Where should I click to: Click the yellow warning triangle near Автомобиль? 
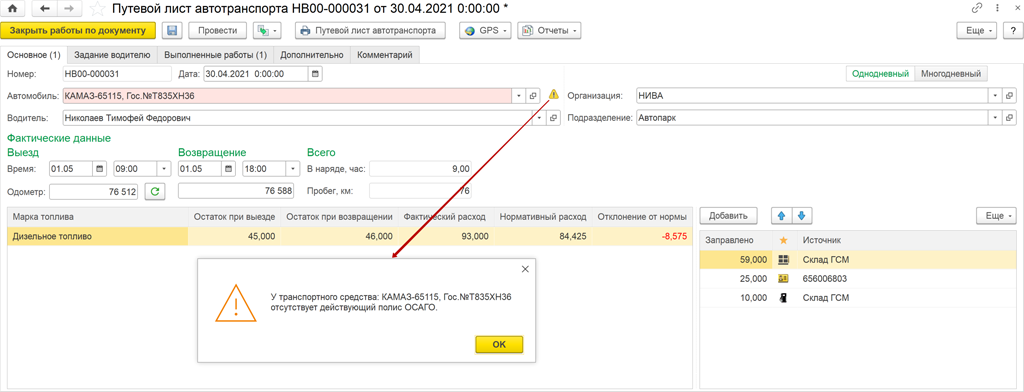pos(554,95)
